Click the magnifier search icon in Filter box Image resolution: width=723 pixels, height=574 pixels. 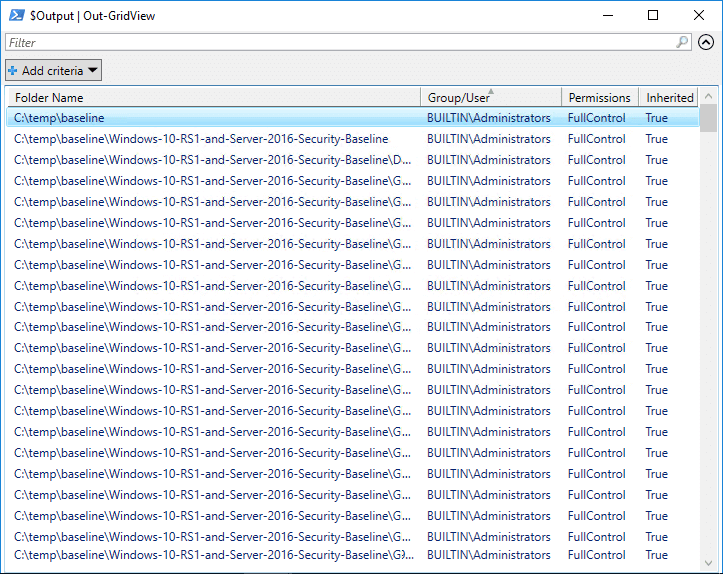pyautogui.click(x=682, y=42)
